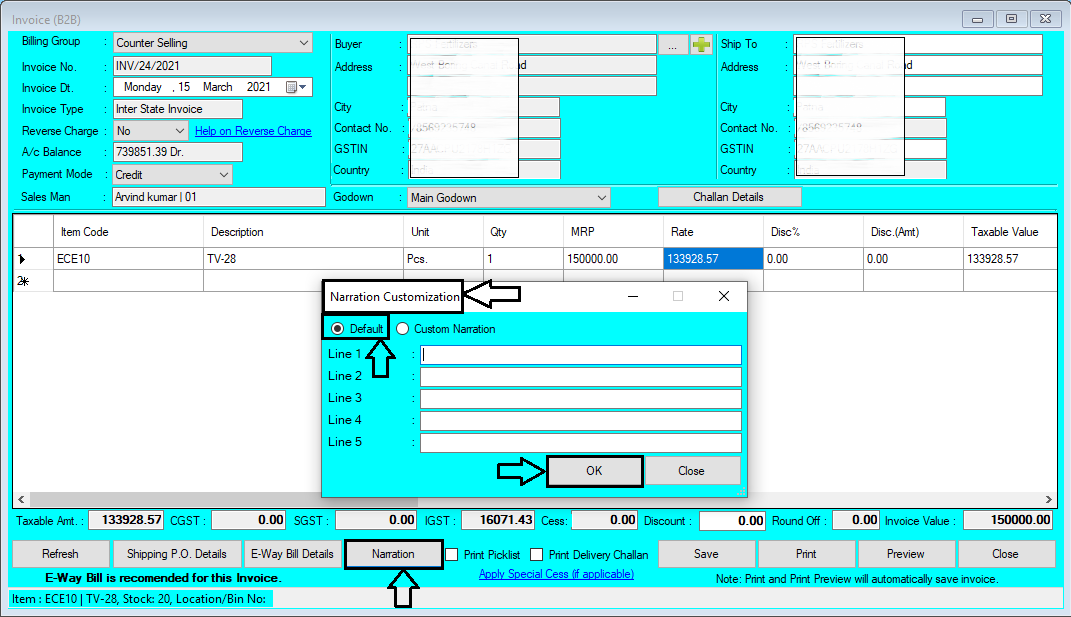
Task: Open Challan Details
Action: pos(728,196)
